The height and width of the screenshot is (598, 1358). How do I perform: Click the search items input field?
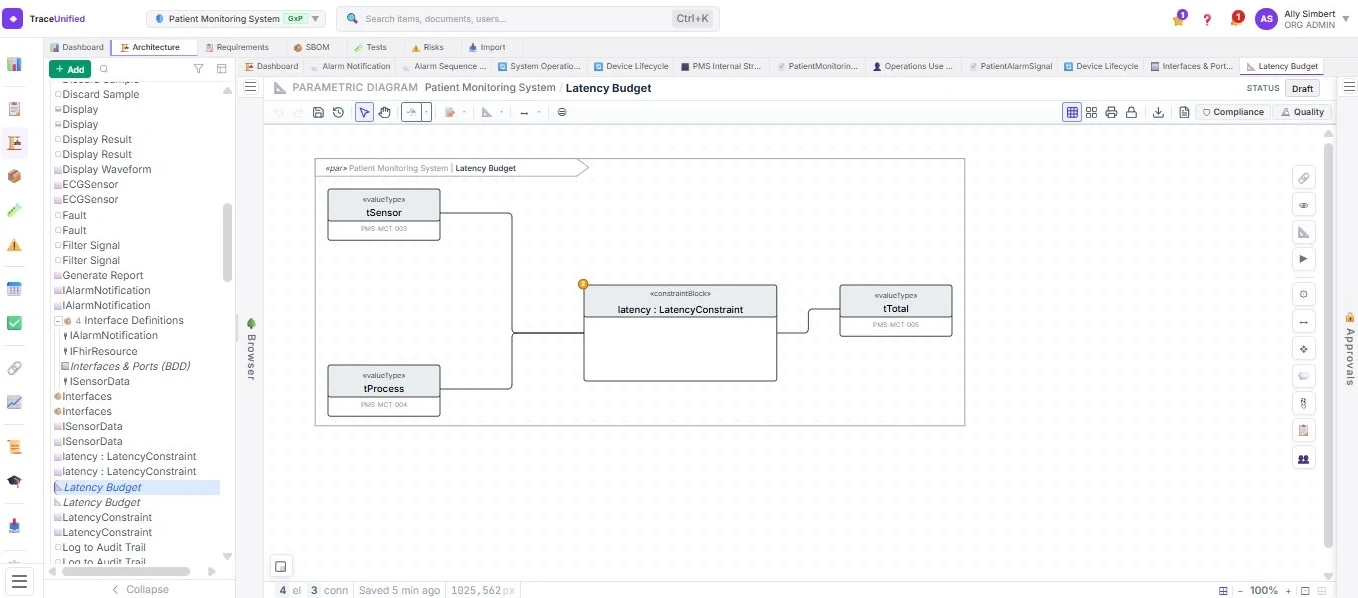(527, 19)
